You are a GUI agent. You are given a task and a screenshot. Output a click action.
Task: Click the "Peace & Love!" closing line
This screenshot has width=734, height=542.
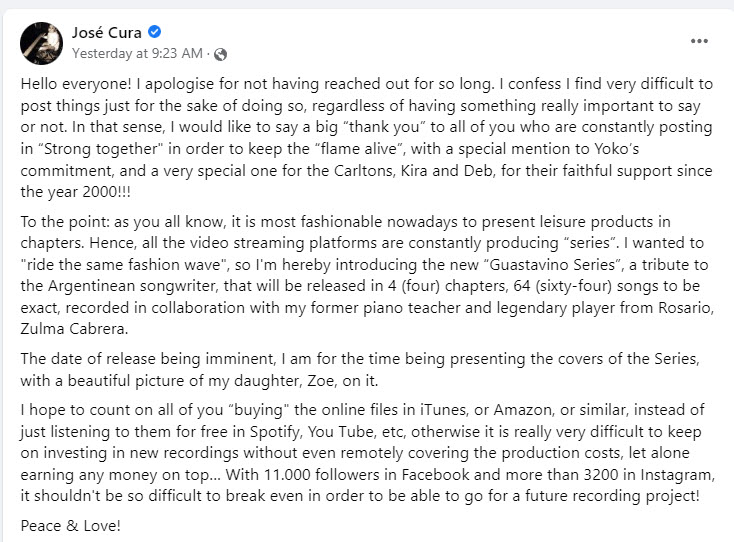[71, 526]
